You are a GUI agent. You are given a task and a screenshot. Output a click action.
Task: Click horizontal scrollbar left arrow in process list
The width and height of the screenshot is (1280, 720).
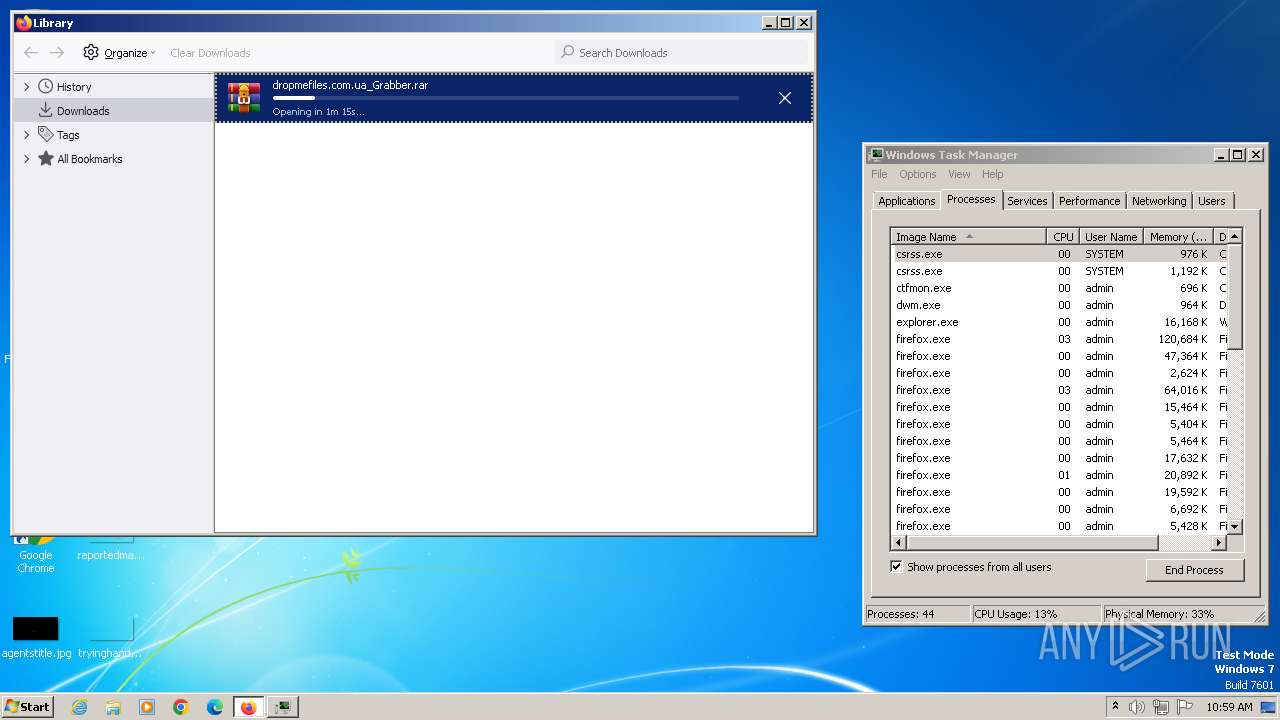point(899,543)
